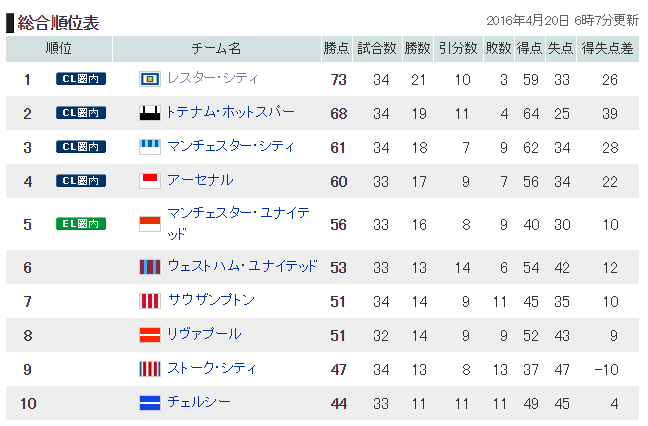Image resolution: width=648 pixels, height=426 pixels.
Task: Click the green EL圏内 badge
Action: coord(81,224)
